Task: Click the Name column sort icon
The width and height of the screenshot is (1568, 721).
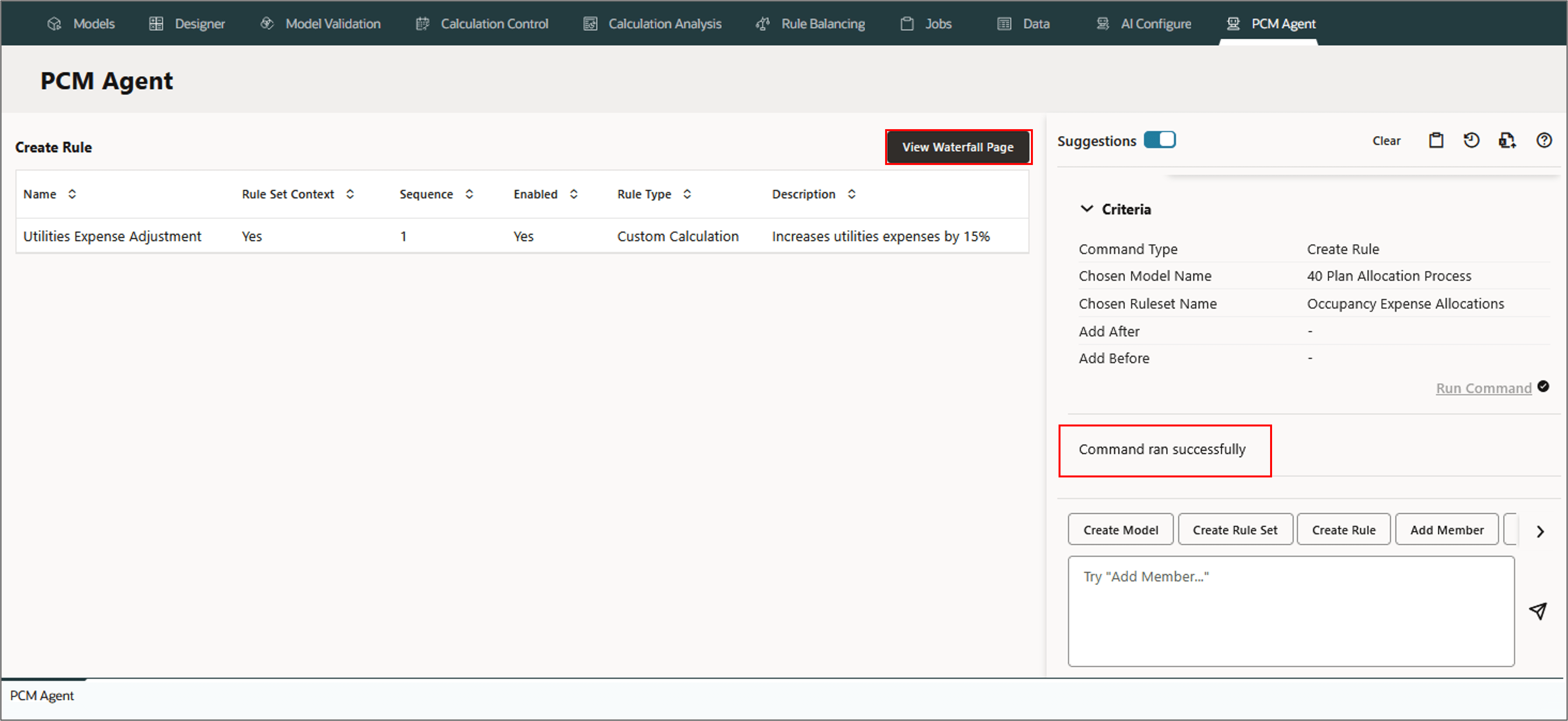Action: [72, 194]
